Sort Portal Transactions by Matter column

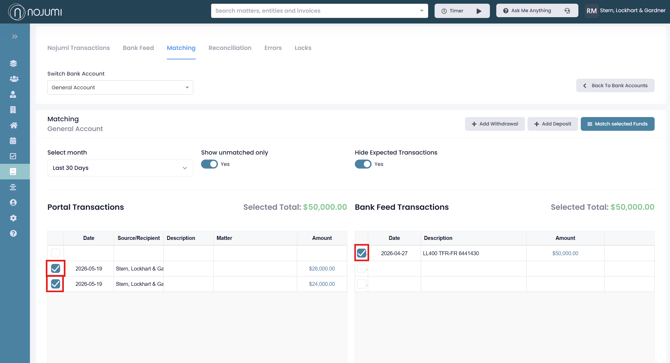pyautogui.click(x=256, y=238)
